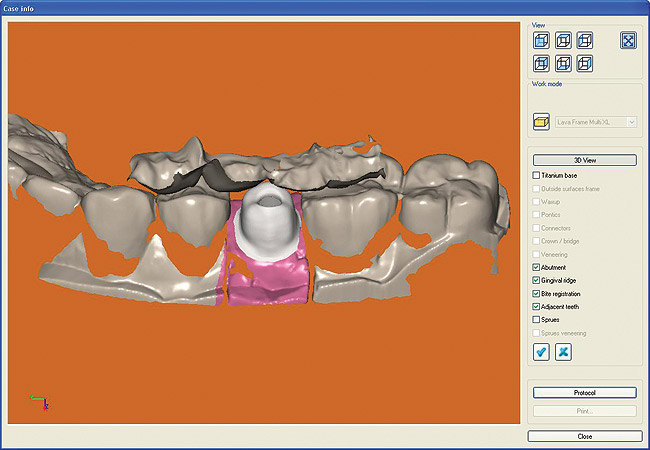Click the blue X deselect-all icon

click(x=563, y=352)
